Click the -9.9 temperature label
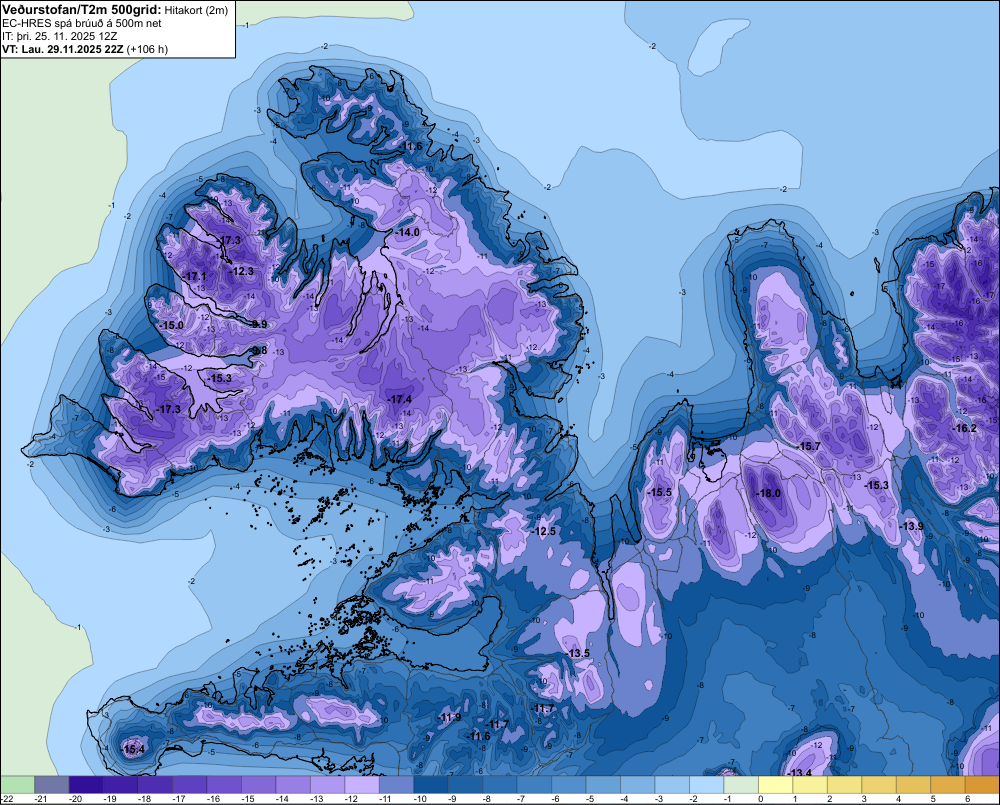 pyautogui.click(x=258, y=324)
